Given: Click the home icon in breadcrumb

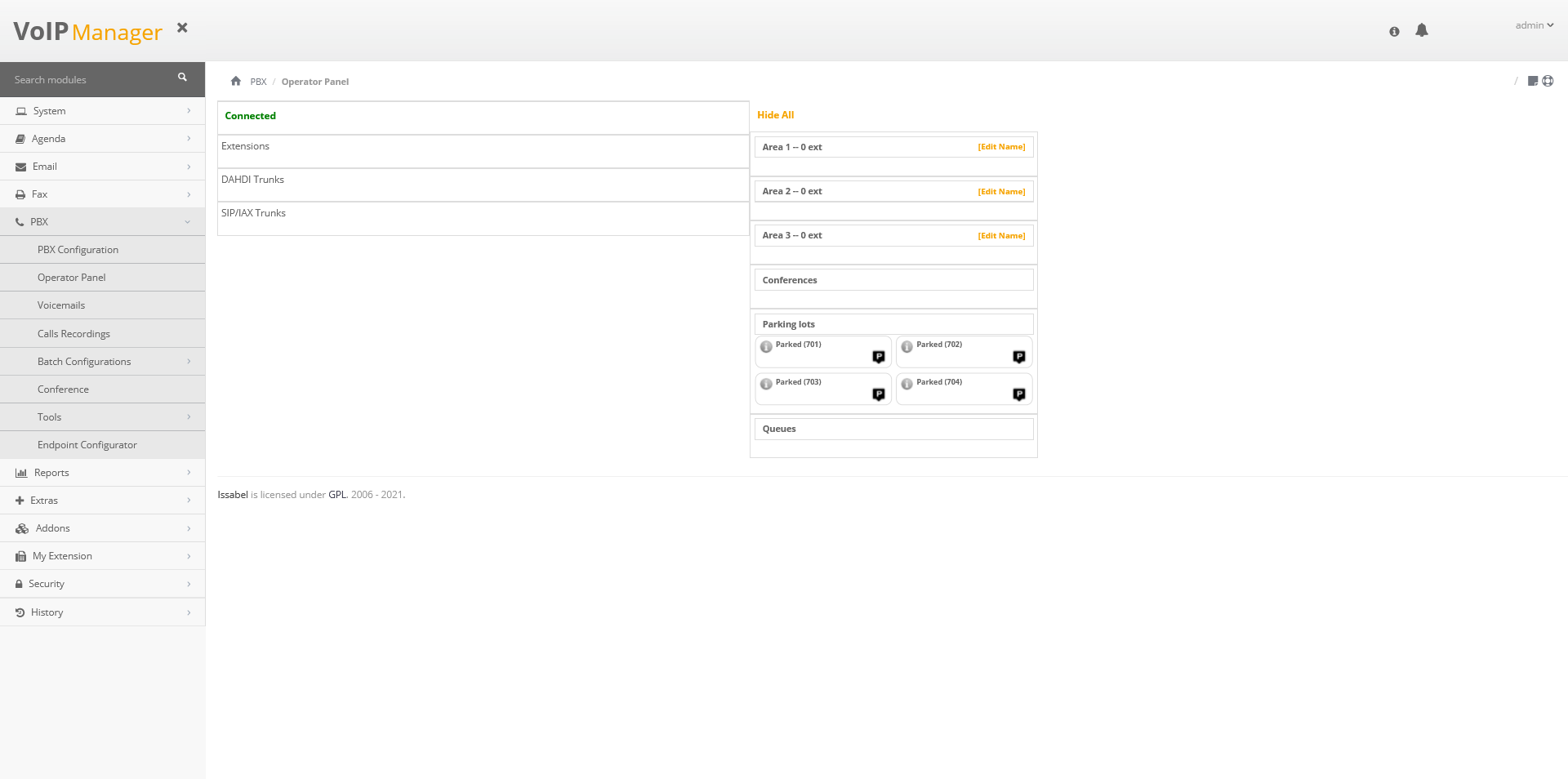Looking at the screenshot, I should [236, 81].
